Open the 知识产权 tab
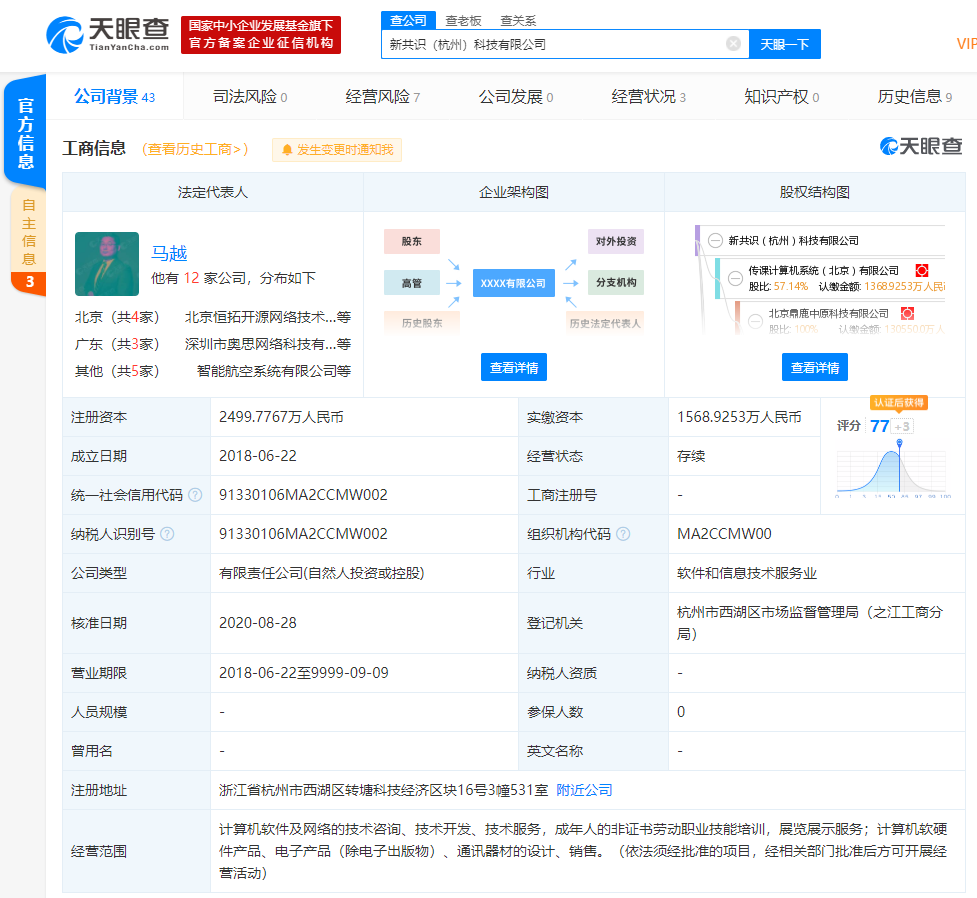 pyautogui.click(x=781, y=97)
